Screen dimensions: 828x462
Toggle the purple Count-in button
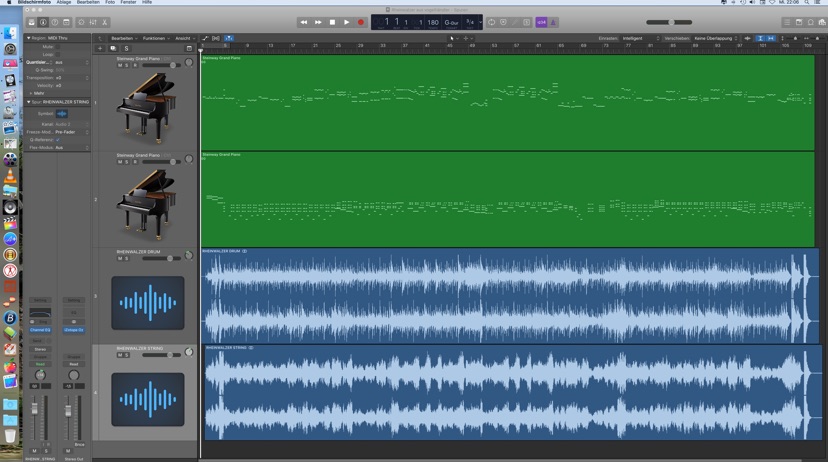(x=541, y=22)
